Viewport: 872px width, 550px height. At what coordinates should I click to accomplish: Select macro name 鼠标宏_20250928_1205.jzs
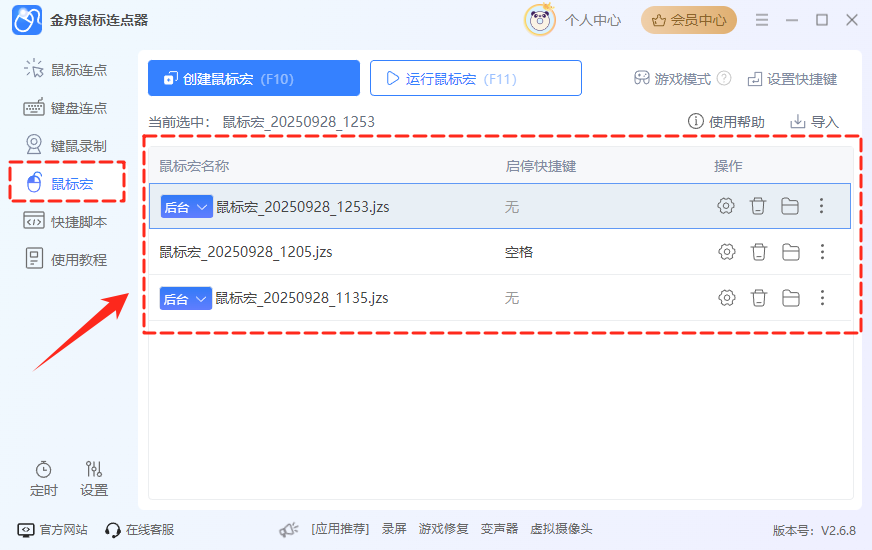pos(246,252)
